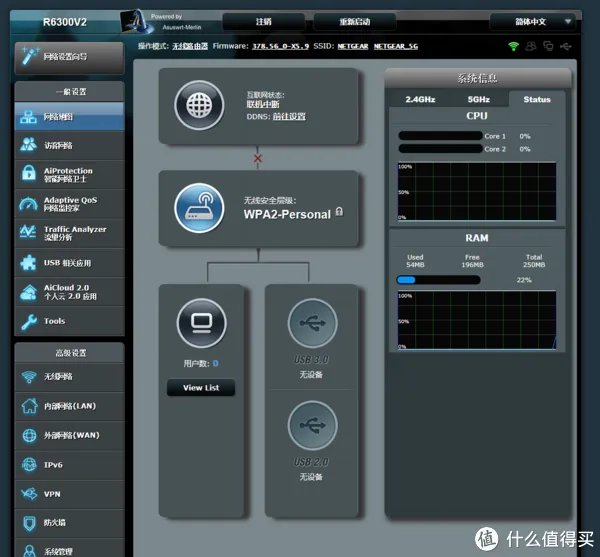Click the client count number 0
This screenshot has height=557, width=600.
coord(215,363)
